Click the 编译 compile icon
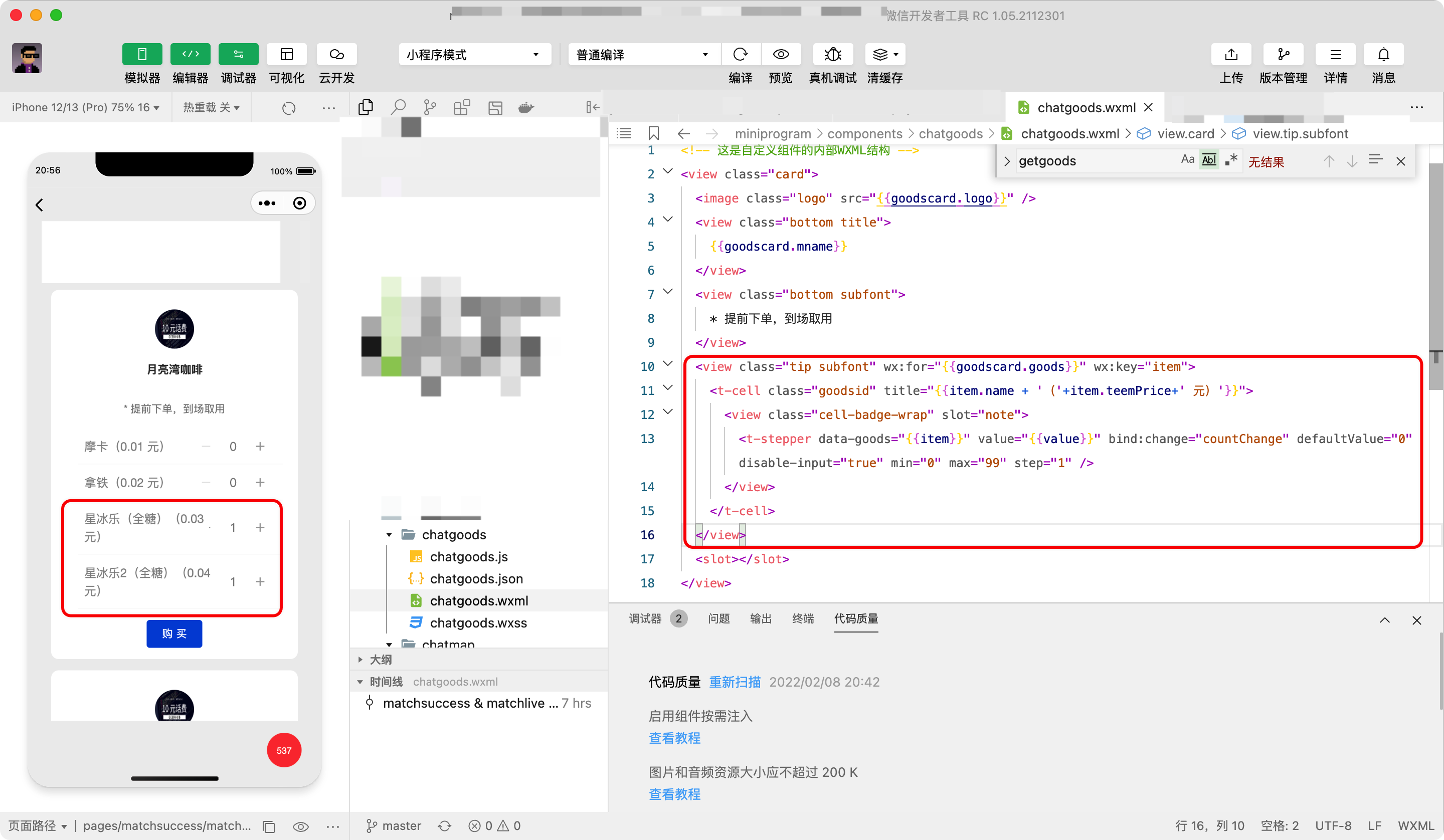 pyautogui.click(x=741, y=55)
